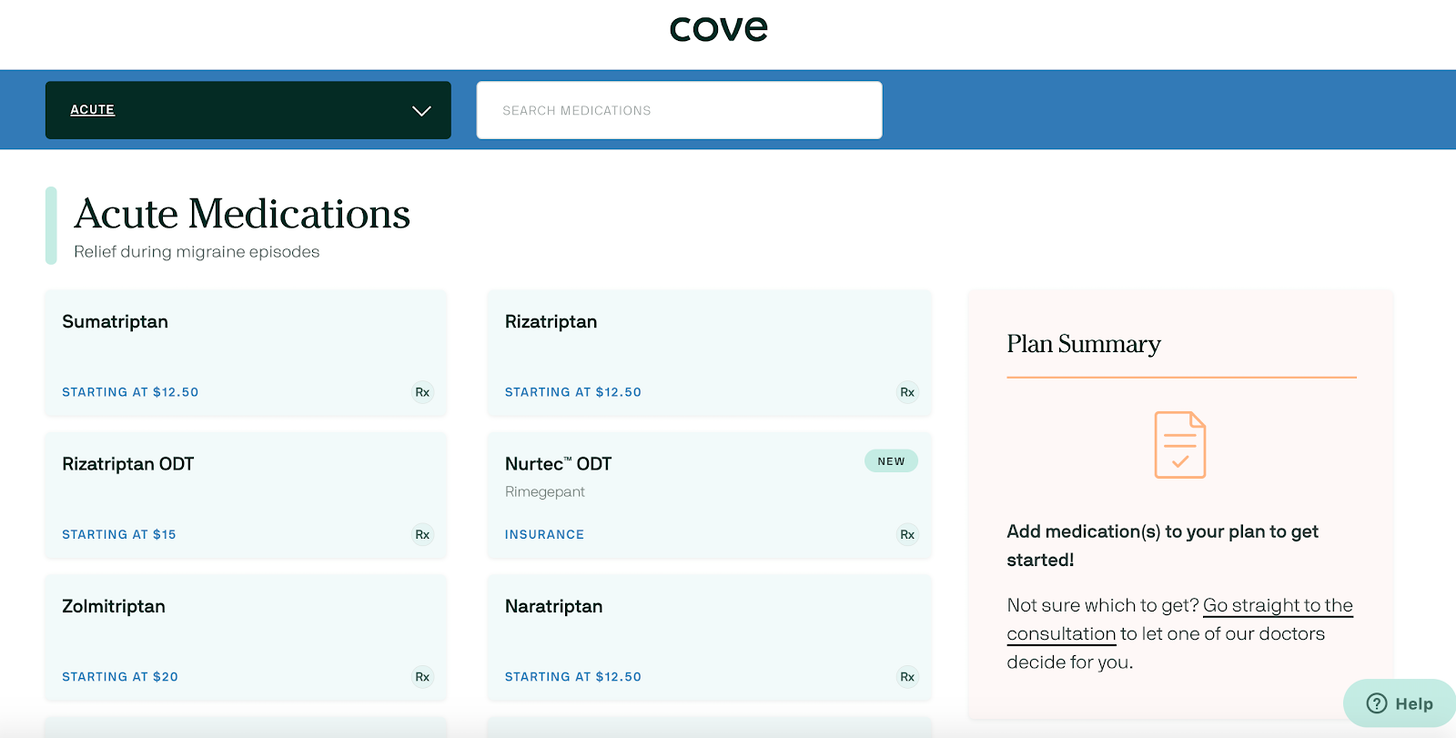Follow the Go straight to the consultation link

tap(1180, 619)
